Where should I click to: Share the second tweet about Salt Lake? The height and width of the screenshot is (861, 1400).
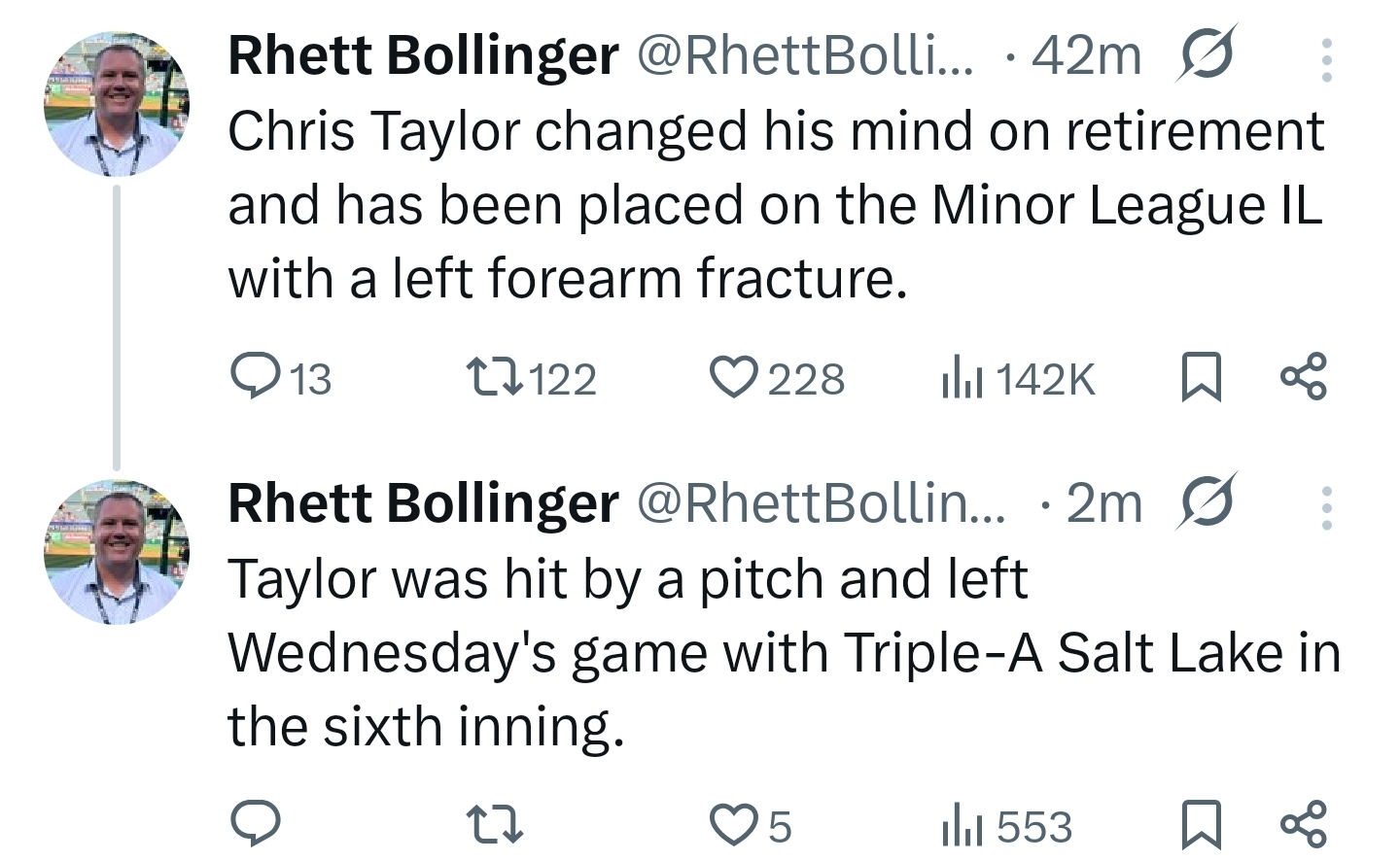(1303, 824)
